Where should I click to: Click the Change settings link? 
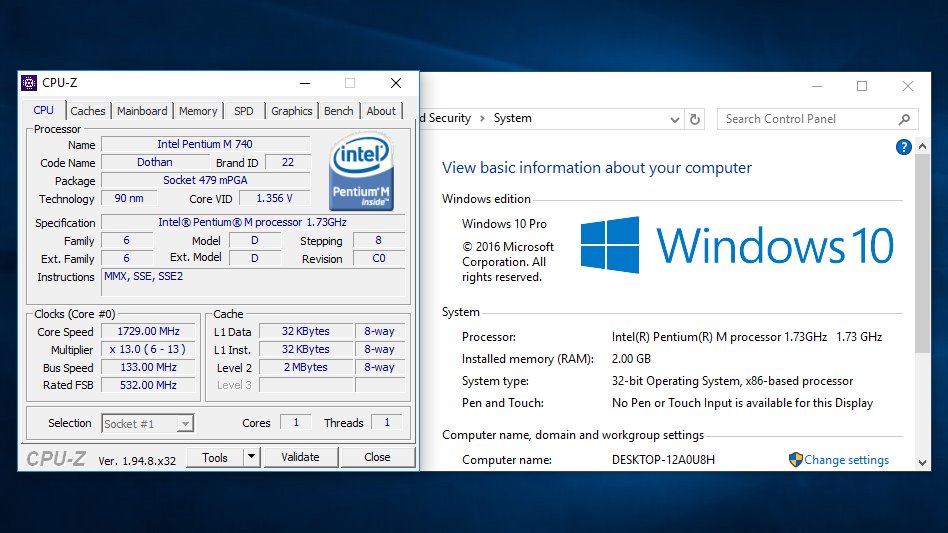[846, 460]
